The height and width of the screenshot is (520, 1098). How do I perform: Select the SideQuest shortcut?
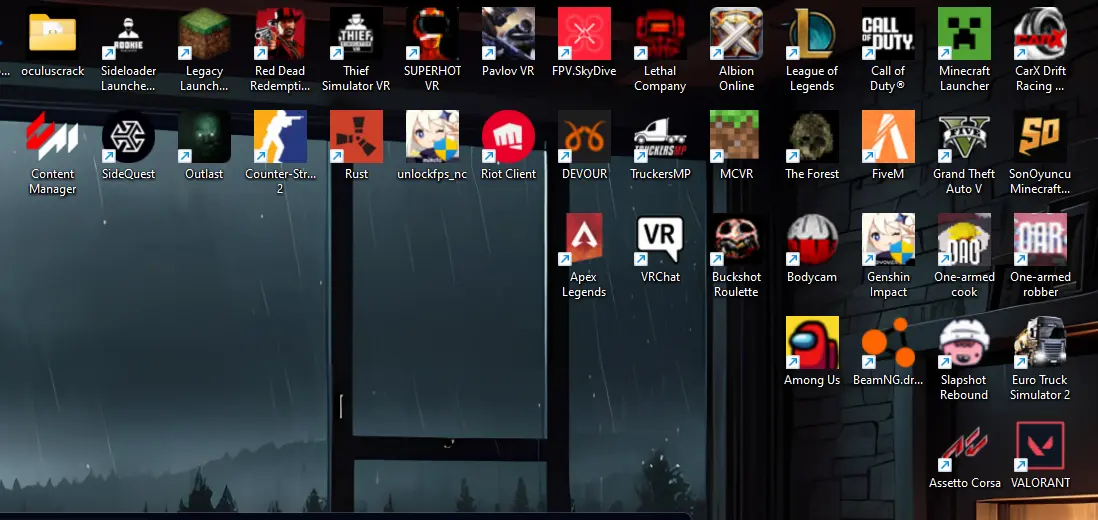128,137
